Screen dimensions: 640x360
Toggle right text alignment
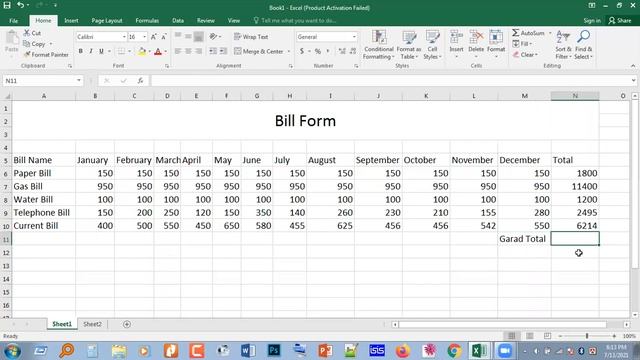(x=198, y=51)
